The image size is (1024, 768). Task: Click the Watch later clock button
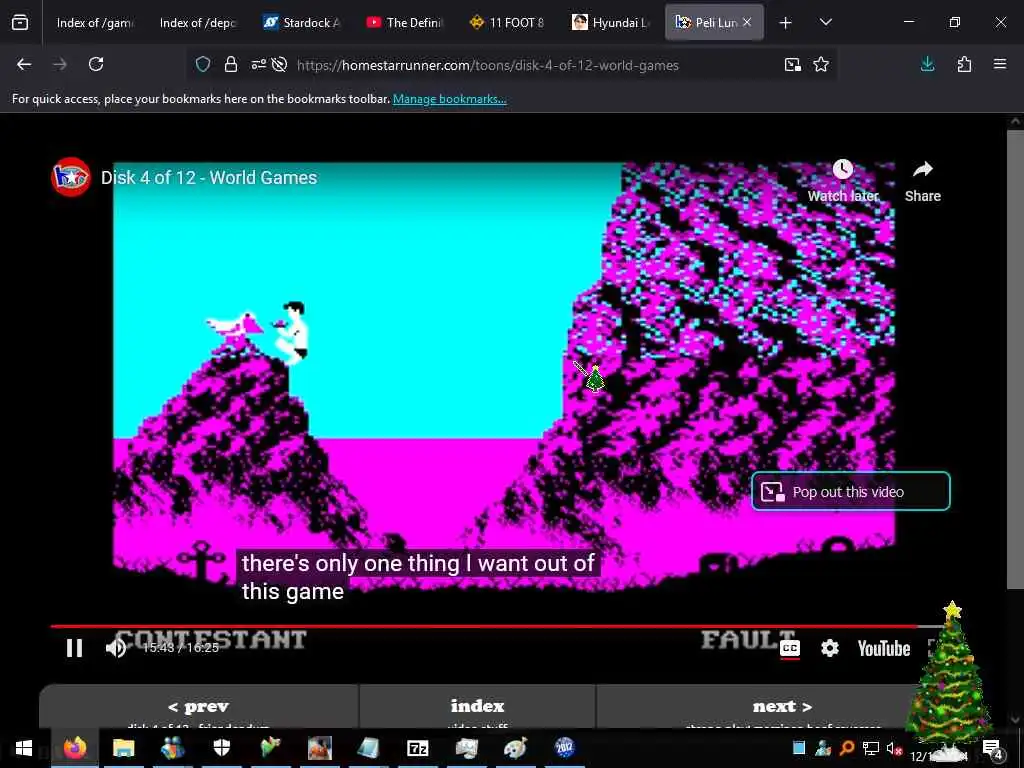click(842, 181)
